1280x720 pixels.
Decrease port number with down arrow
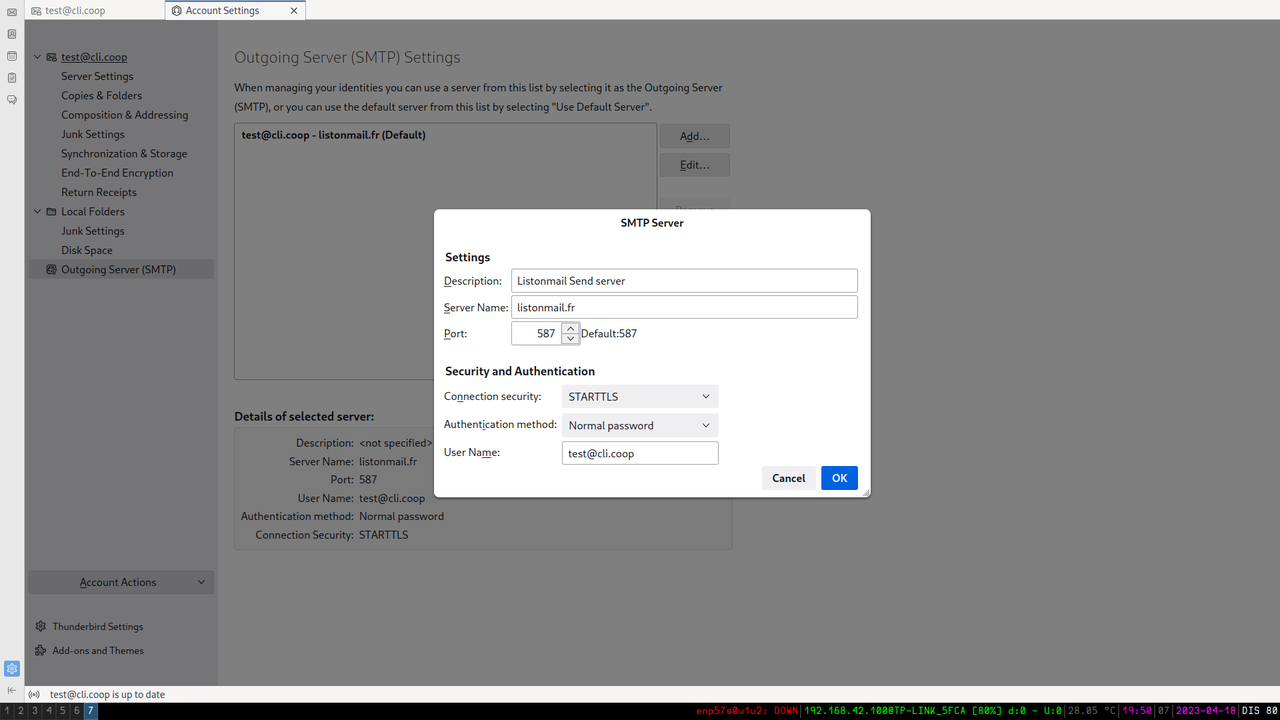(570, 339)
